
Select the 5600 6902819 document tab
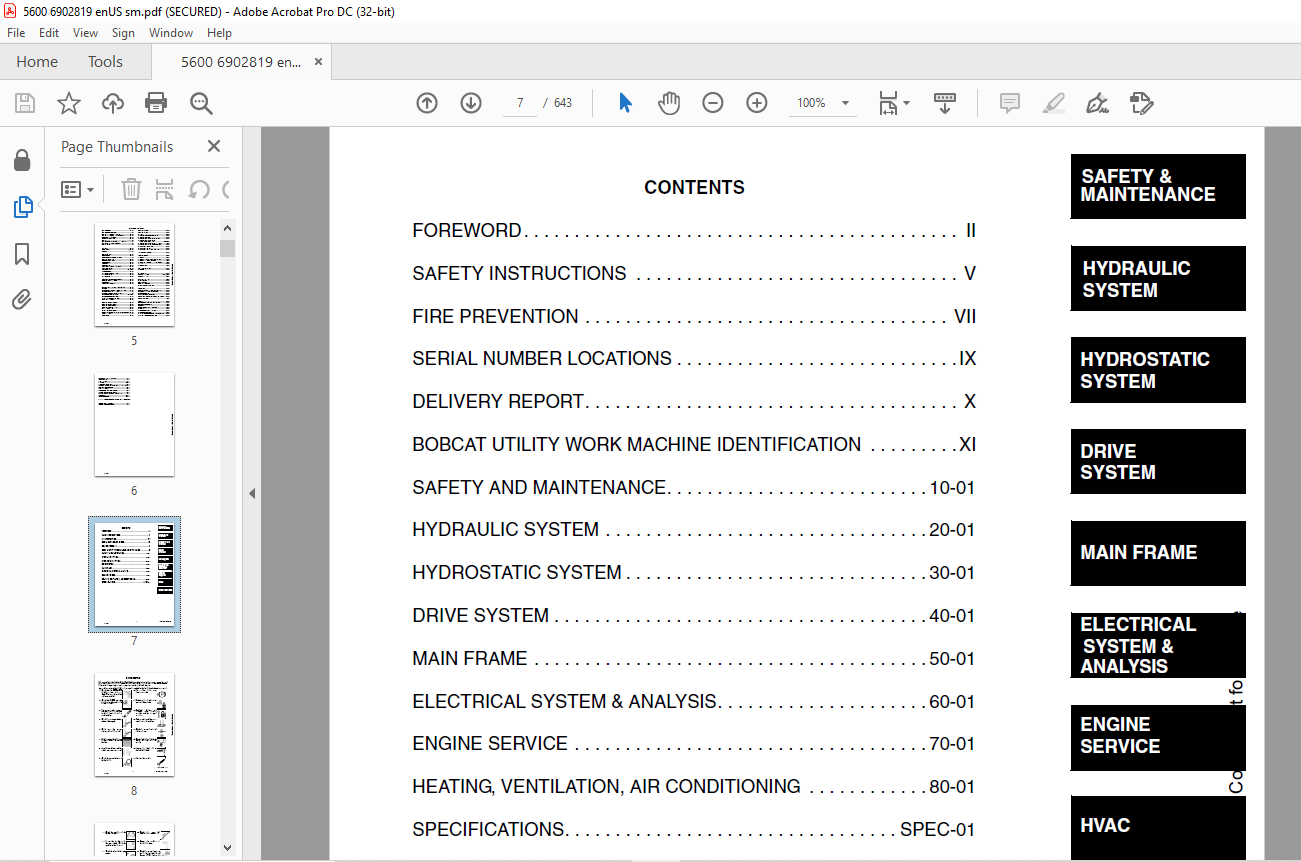tap(240, 62)
